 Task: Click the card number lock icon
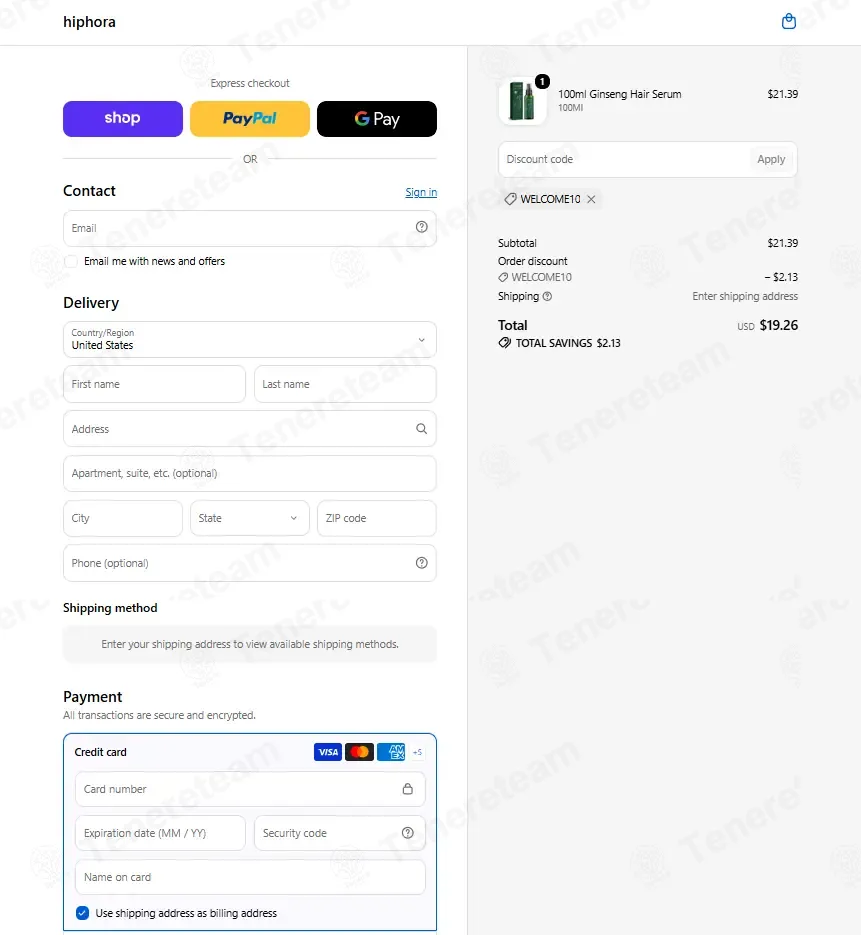click(408, 789)
